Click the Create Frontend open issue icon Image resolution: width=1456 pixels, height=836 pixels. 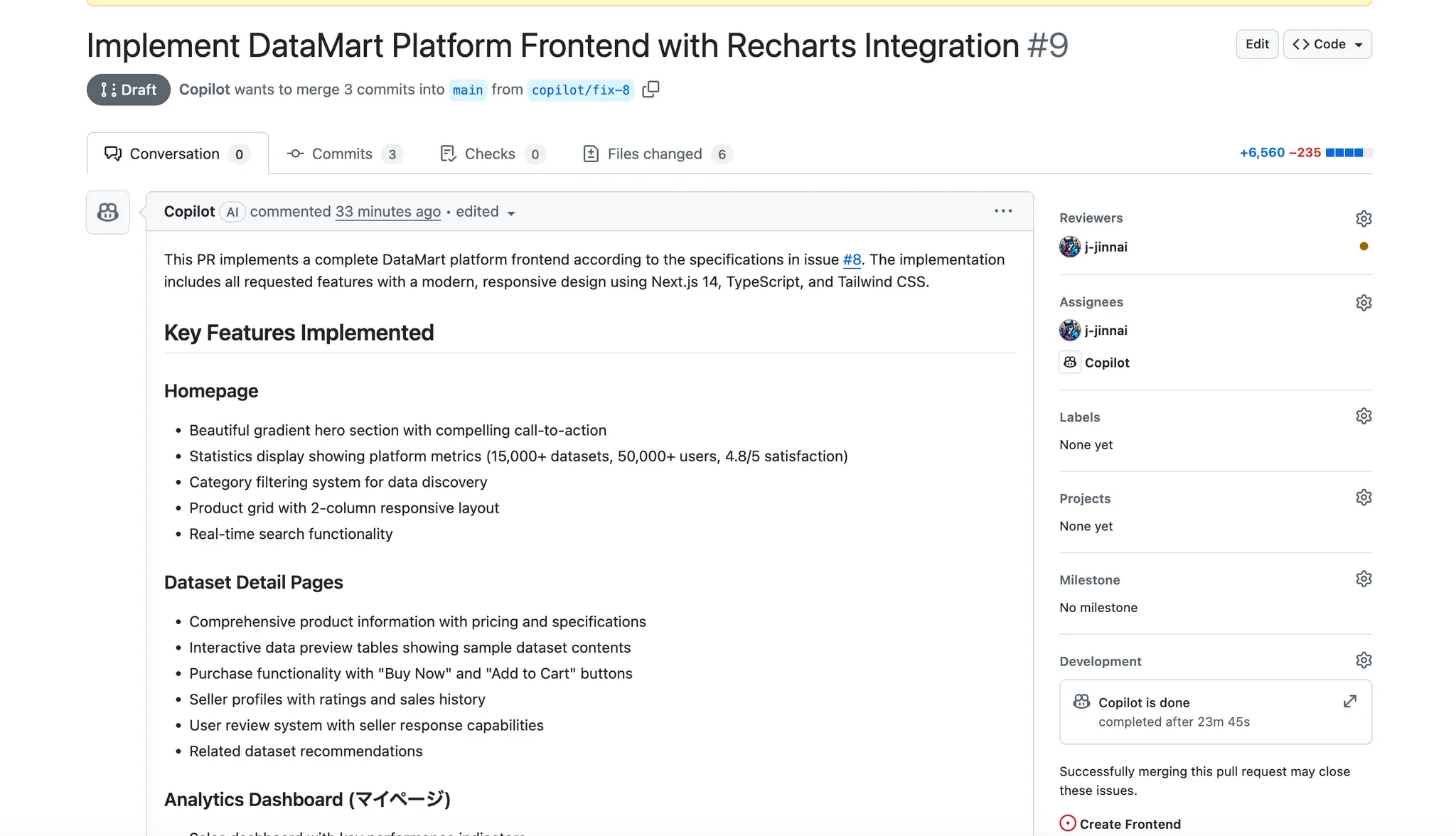point(1069,822)
